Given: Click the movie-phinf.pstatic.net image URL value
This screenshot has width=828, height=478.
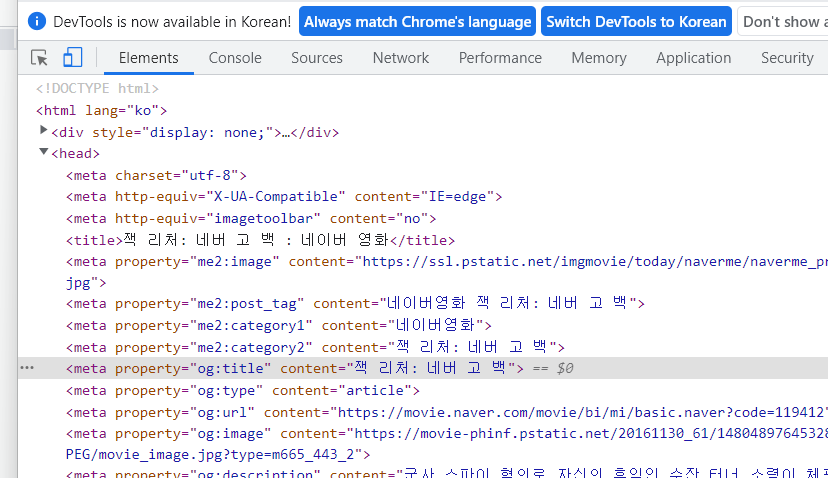Looking at the screenshot, I should point(591,434).
